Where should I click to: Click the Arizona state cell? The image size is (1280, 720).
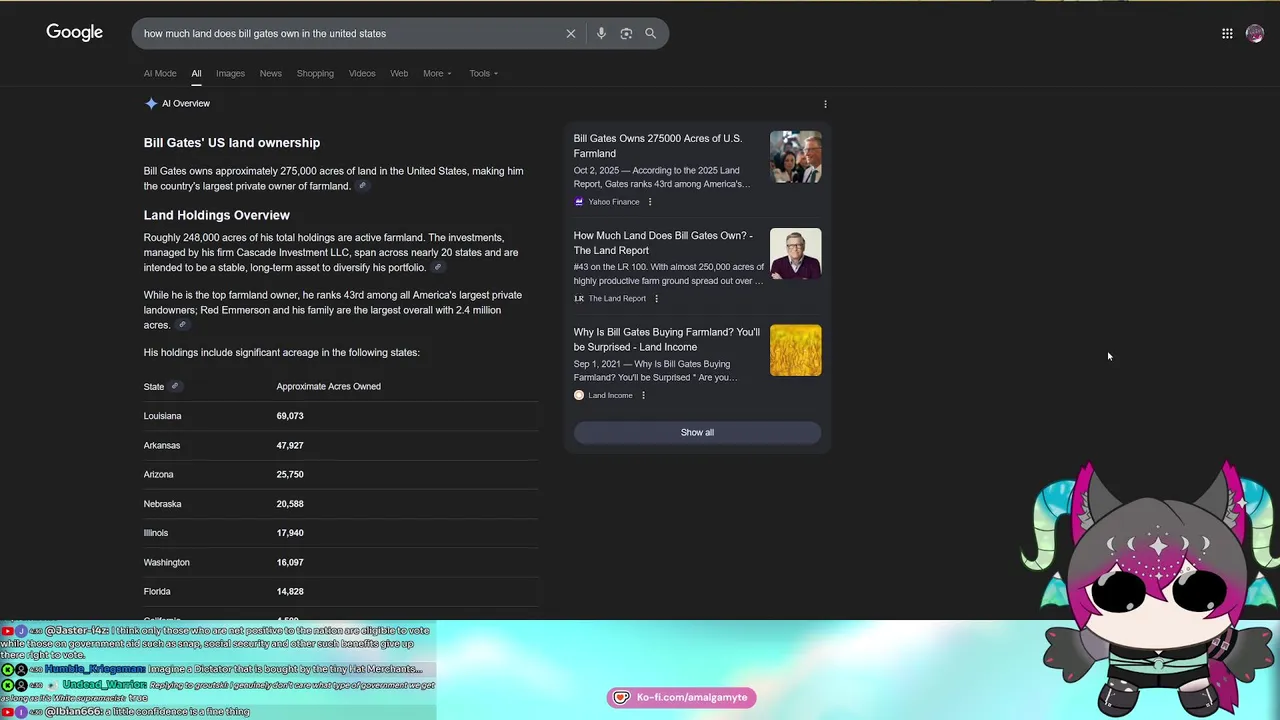158,474
